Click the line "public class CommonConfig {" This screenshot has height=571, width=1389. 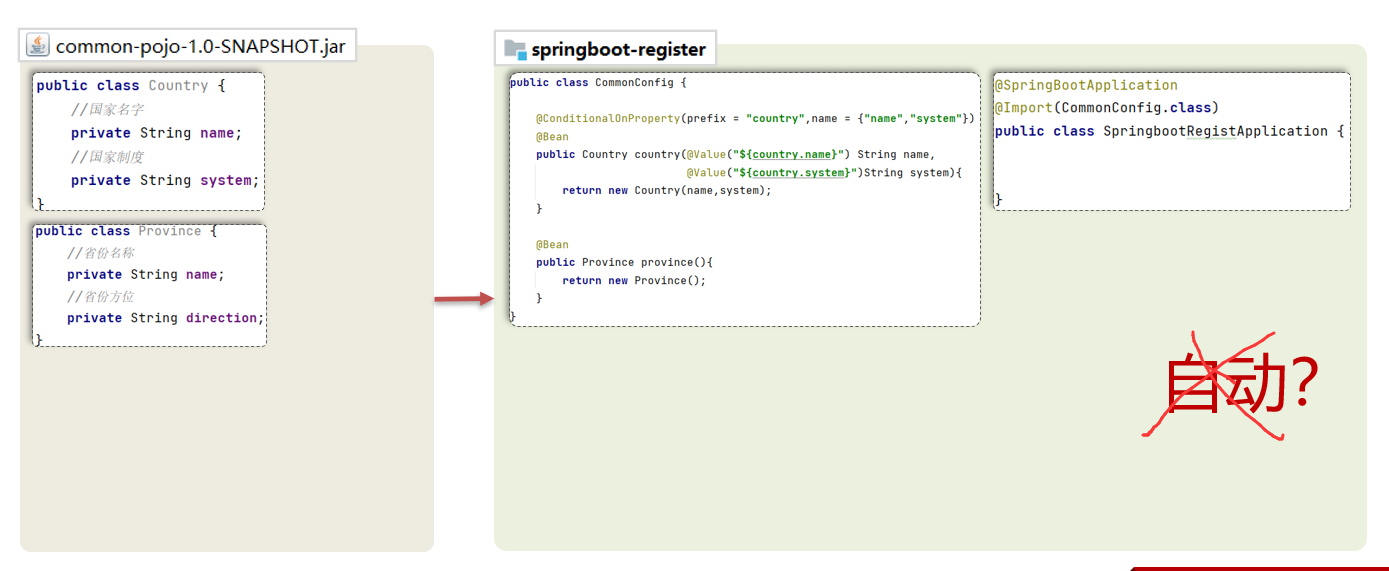point(598,83)
